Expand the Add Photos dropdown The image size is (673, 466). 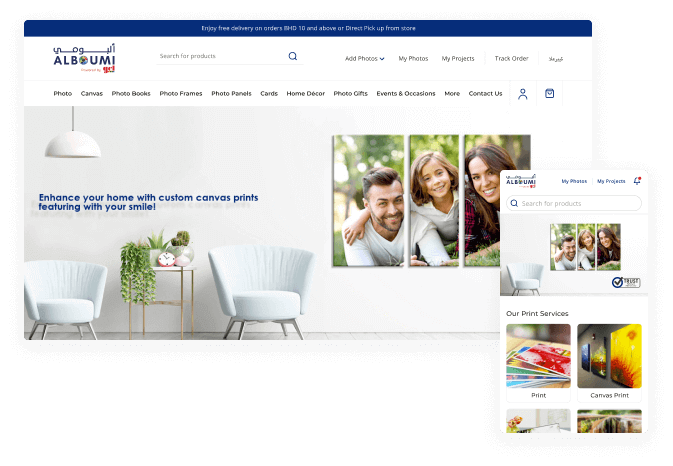[364, 58]
